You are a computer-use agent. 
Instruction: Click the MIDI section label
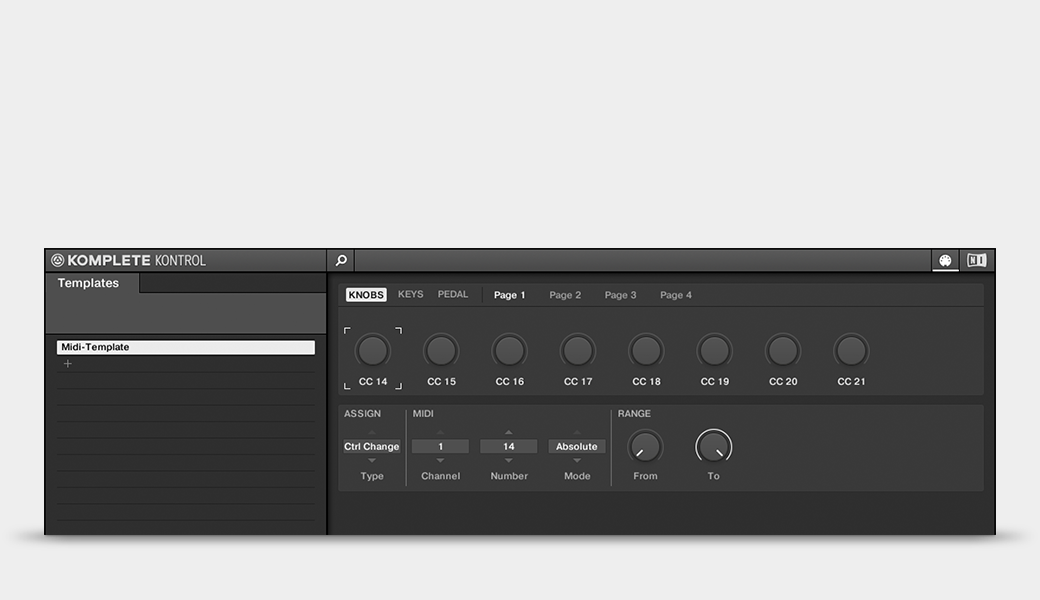coord(423,414)
